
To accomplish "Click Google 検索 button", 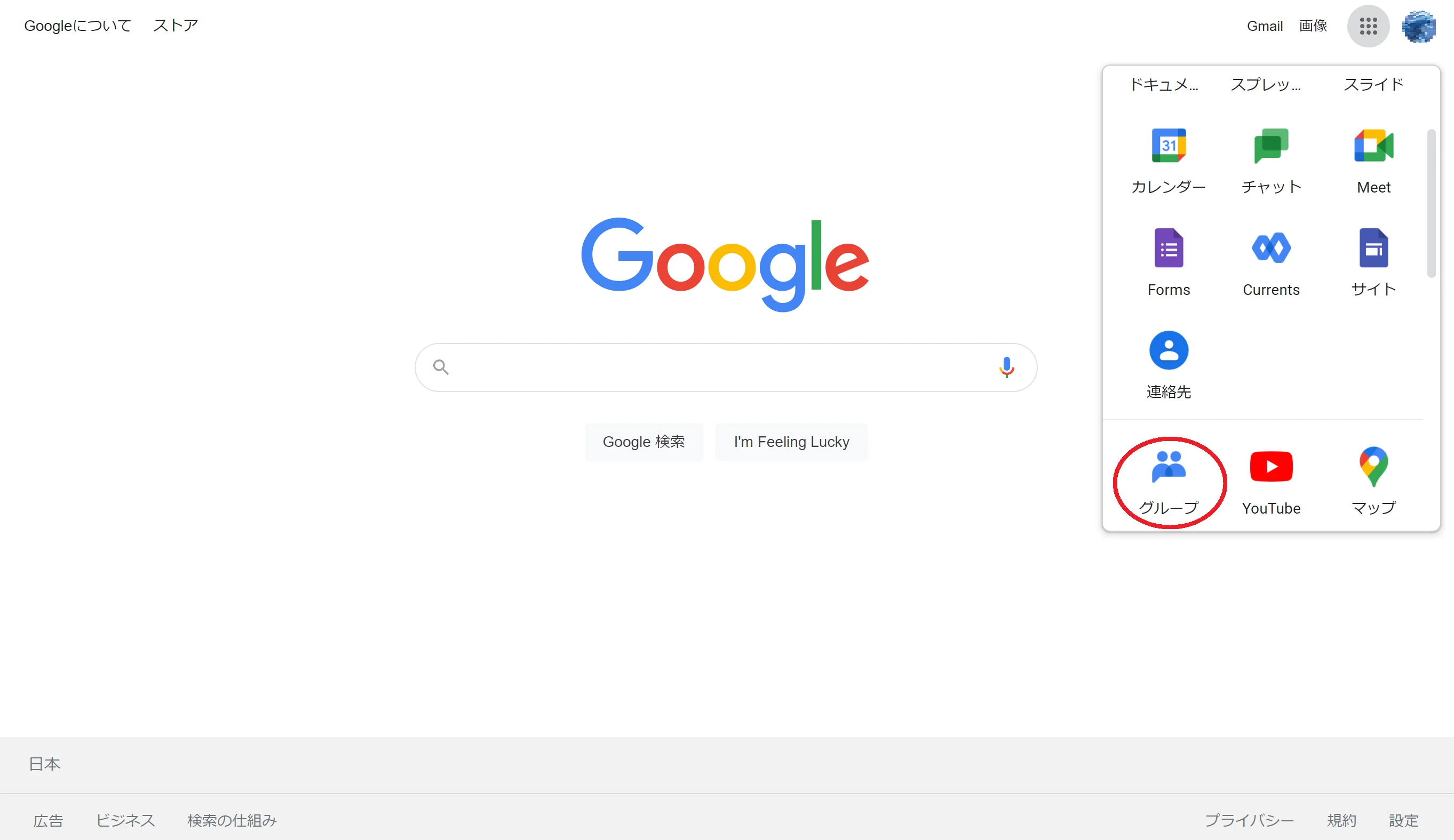I will [644, 442].
